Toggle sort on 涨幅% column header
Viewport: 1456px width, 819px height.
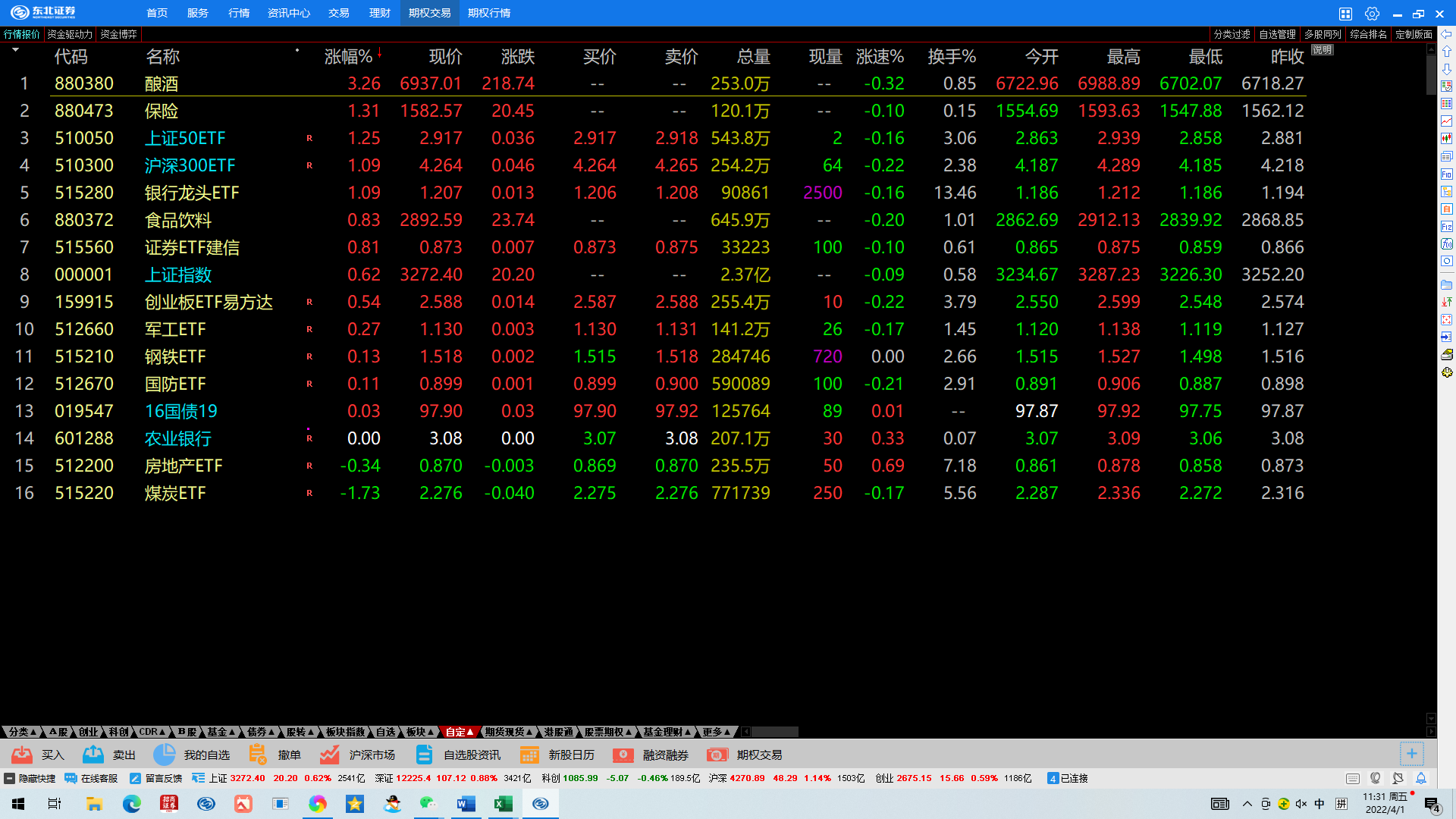pos(348,57)
